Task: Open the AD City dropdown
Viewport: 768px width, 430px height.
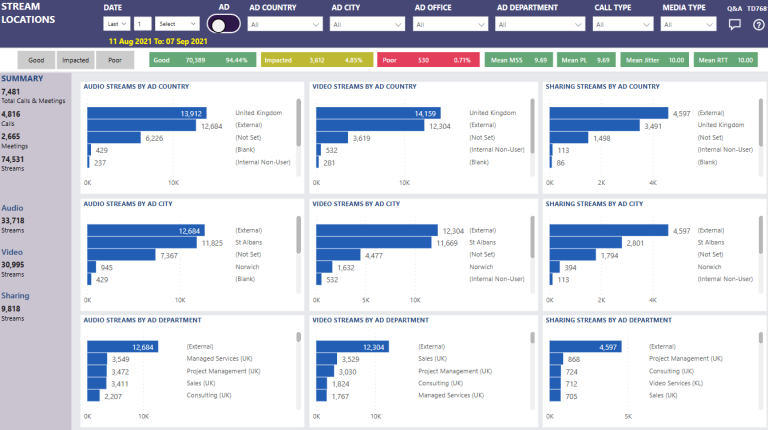Action: (x=367, y=24)
